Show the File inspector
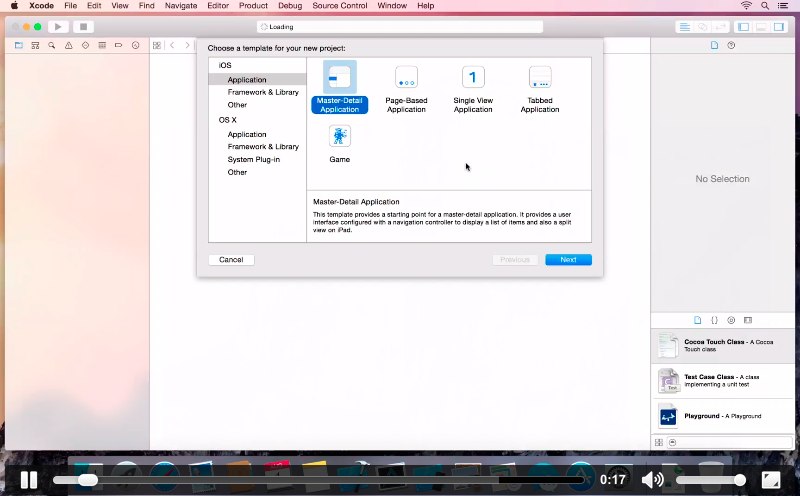Screen dimensions: 800x496 click(714, 45)
